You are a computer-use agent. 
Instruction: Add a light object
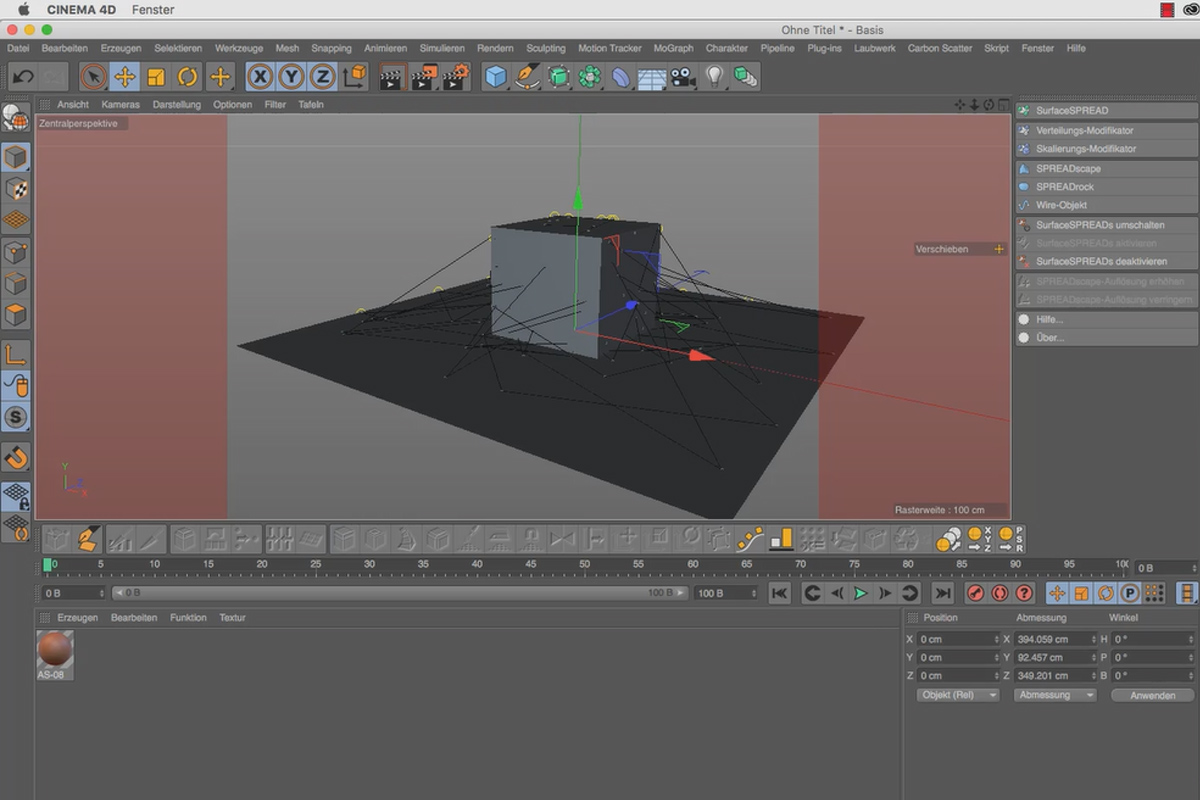click(714, 76)
